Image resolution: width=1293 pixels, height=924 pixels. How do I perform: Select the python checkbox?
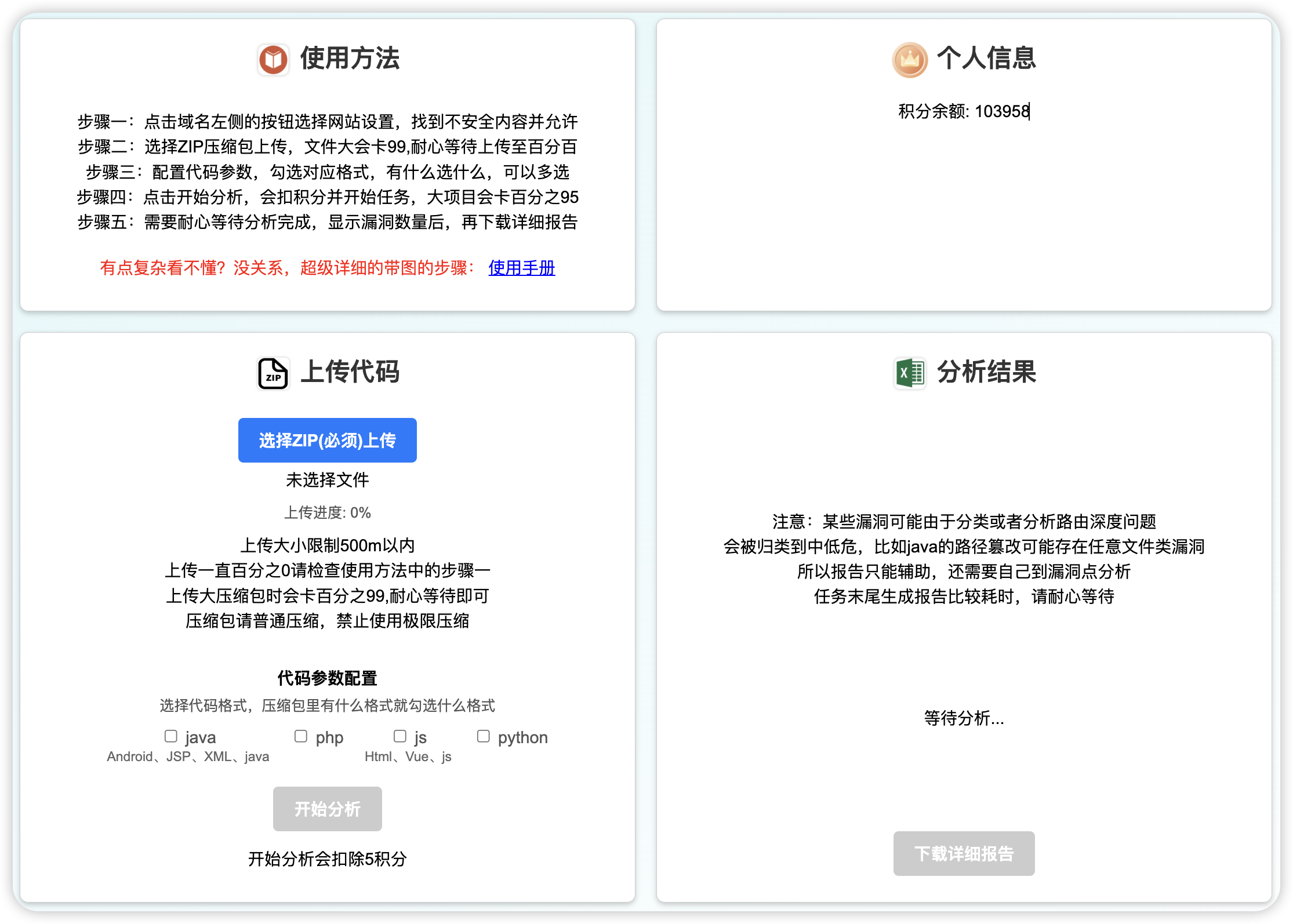coord(483,736)
